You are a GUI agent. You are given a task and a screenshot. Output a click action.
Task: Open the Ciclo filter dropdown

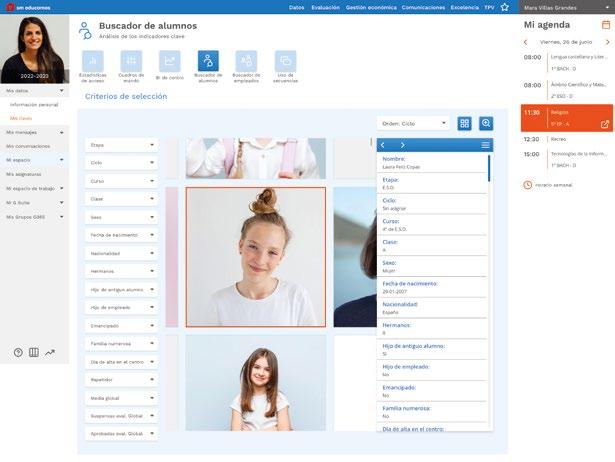pos(121,162)
